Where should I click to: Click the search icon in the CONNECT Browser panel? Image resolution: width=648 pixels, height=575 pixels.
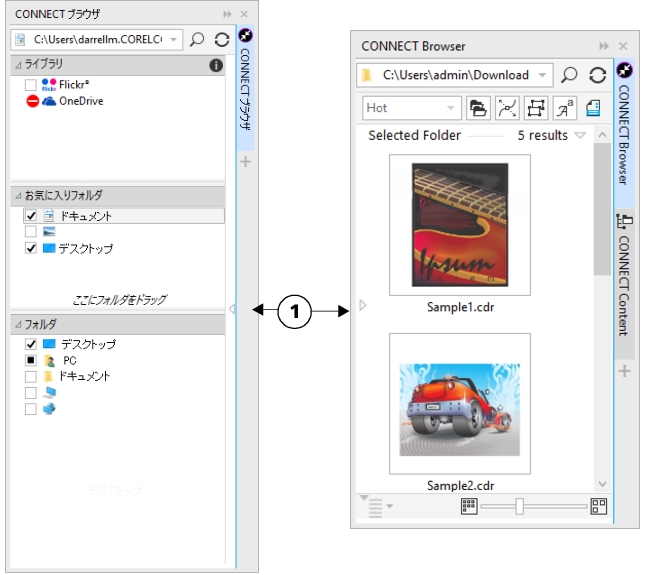pos(569,75)
